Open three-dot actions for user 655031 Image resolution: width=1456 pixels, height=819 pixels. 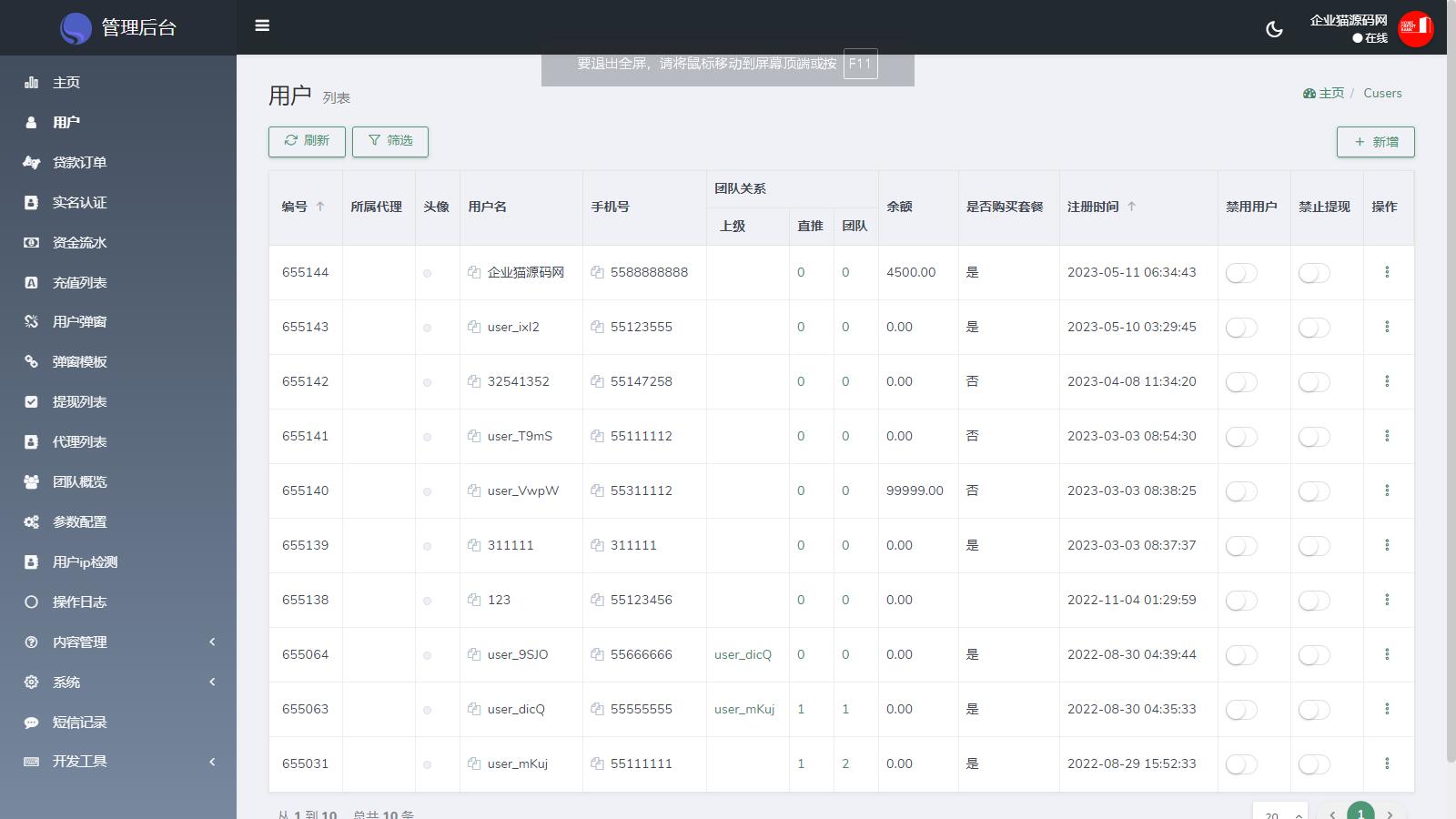coord(1387,763)
